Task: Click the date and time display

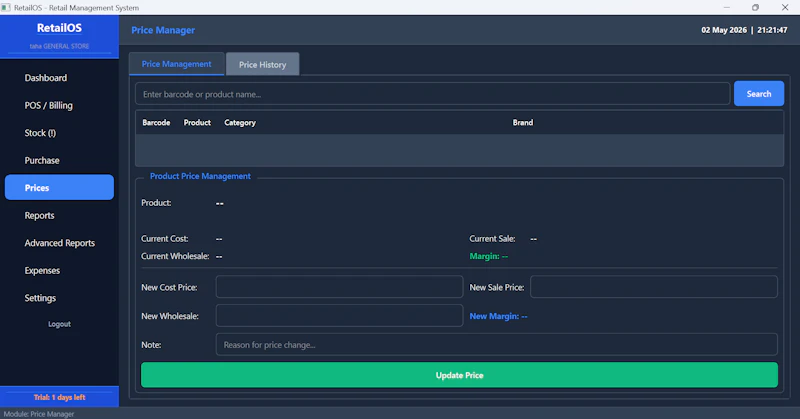Action: click(x=744, y=30)
